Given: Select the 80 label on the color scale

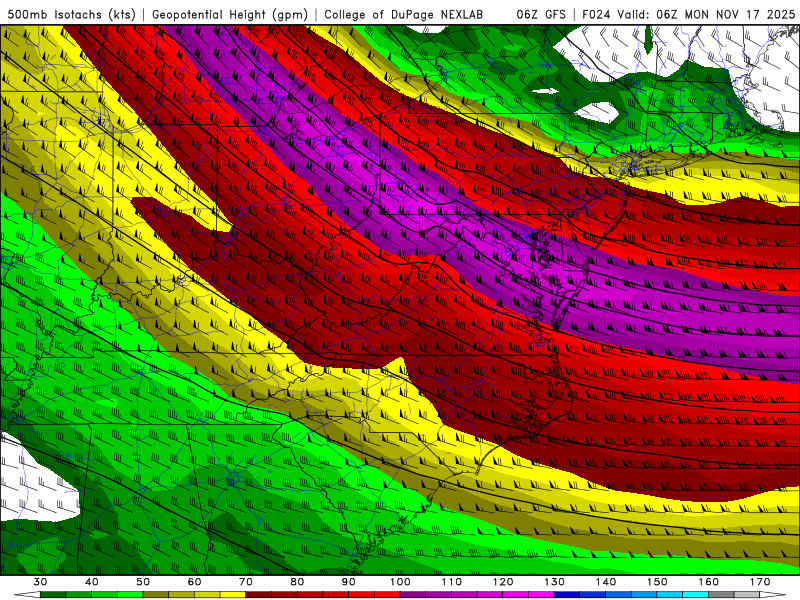Looking at the screenshot, I should click(x=297, y=582).
